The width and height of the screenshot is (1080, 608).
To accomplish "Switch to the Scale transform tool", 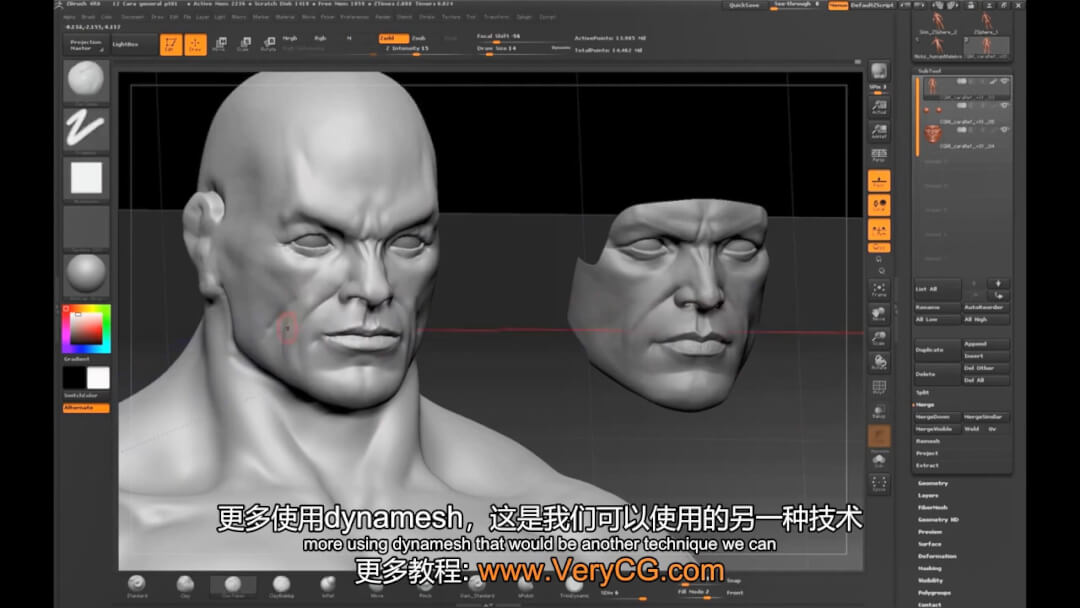I will tap(244, 45).
